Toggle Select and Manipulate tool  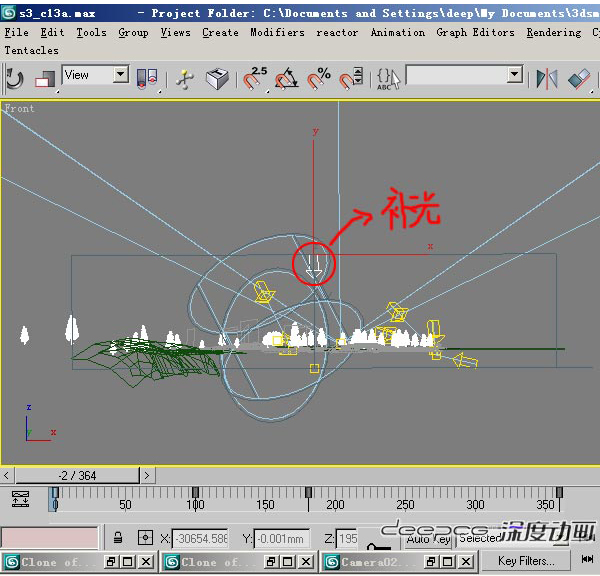tap(185, 79)
